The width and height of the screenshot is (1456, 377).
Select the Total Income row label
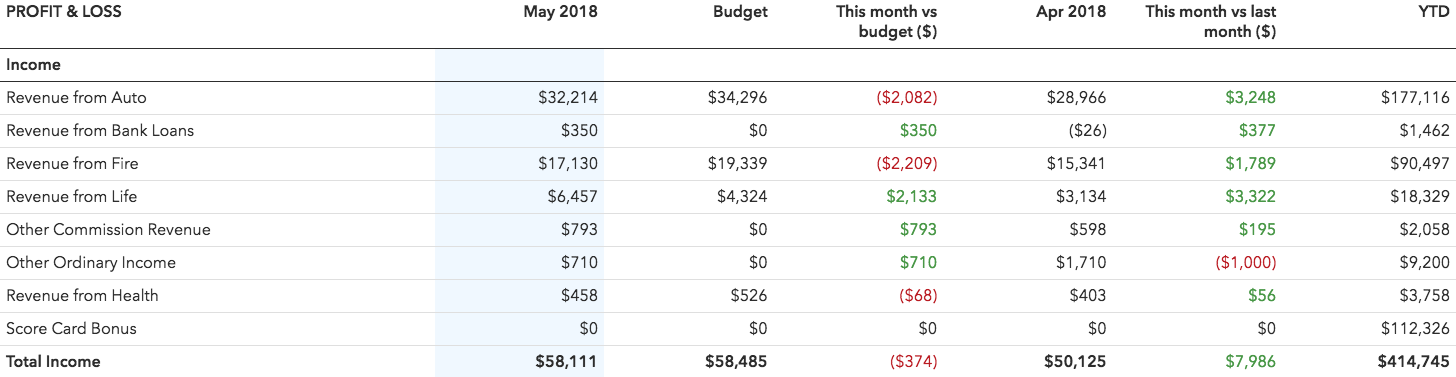[53, 362]
